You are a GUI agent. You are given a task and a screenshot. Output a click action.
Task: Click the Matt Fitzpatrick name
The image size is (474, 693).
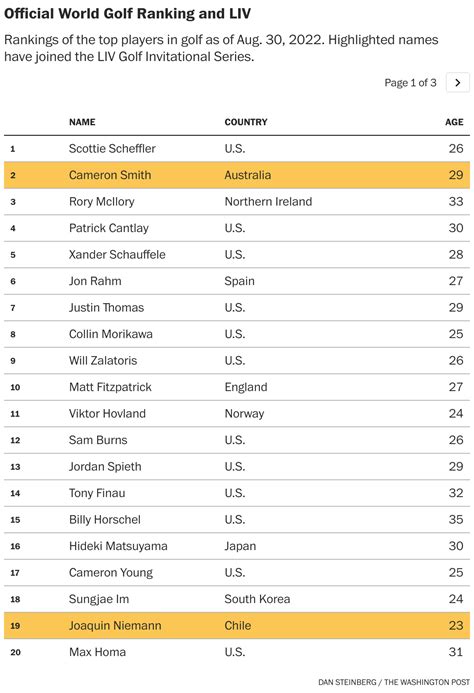pos(110,387)
